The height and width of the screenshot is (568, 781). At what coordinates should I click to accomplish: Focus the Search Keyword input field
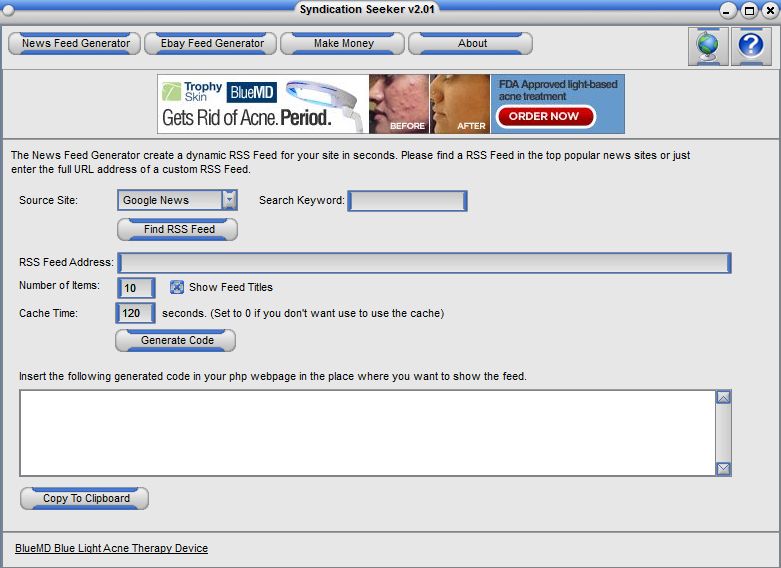pyautogui.click(x=407, y=201)
